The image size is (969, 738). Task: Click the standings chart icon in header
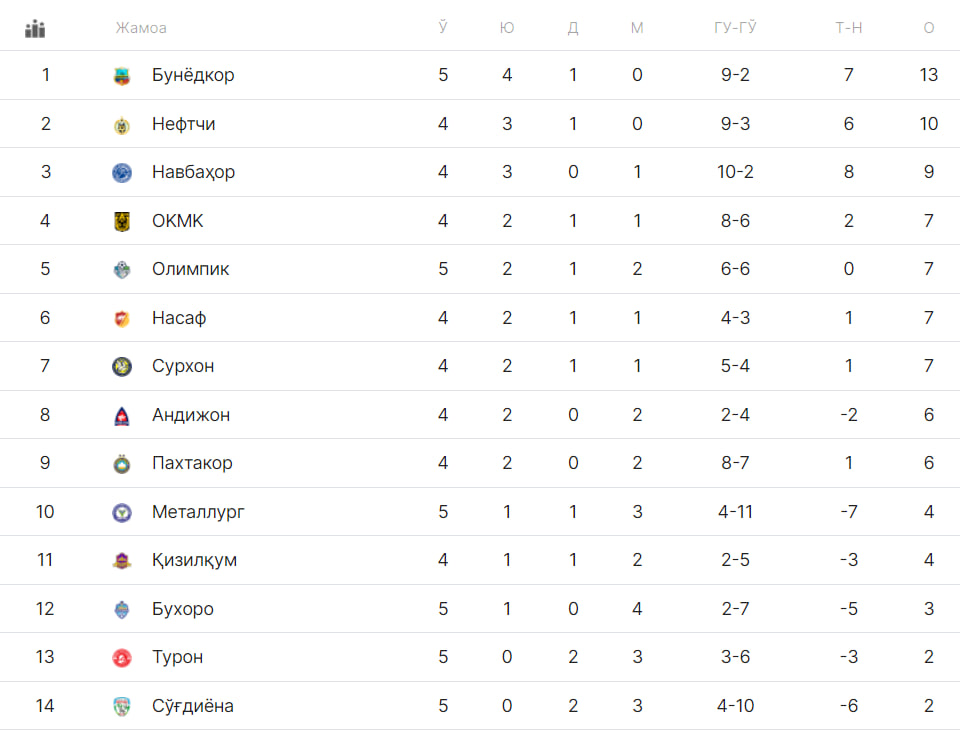tap(35, 28)
